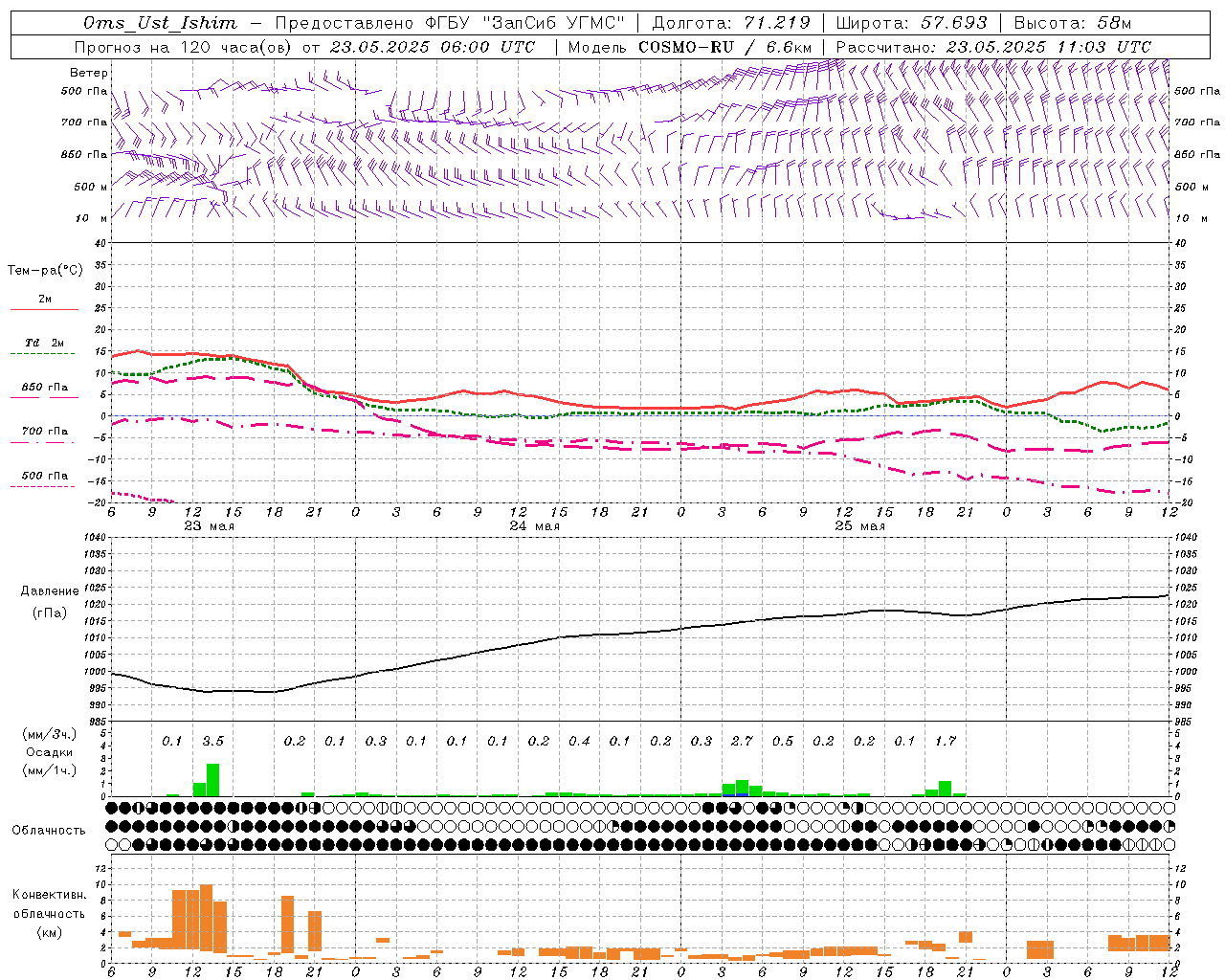Click the Рассчитано: 23.05.2025 11:03 UTC text

(993, 47)
